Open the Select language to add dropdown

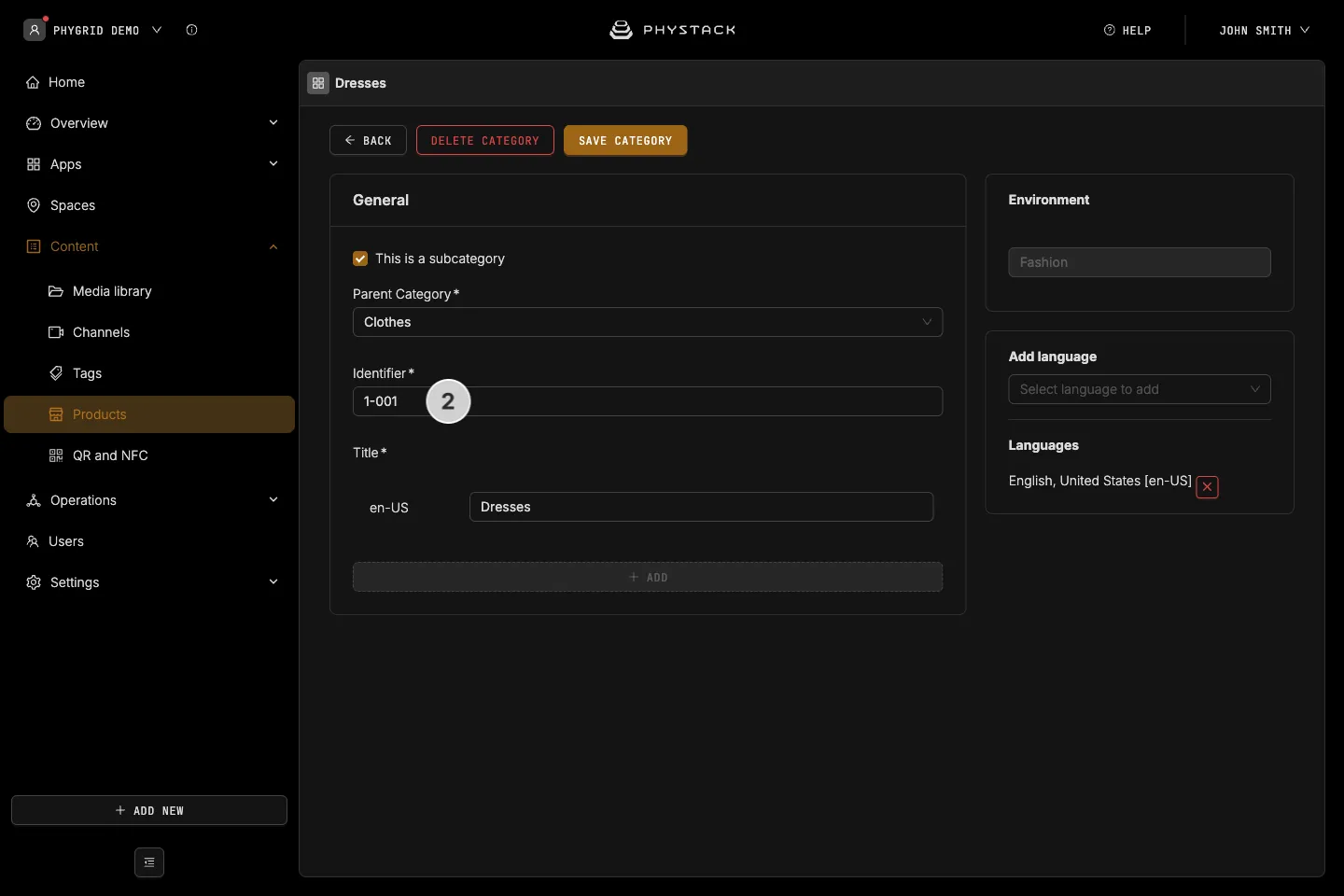pyautogui.click(x=1140, y=389)
